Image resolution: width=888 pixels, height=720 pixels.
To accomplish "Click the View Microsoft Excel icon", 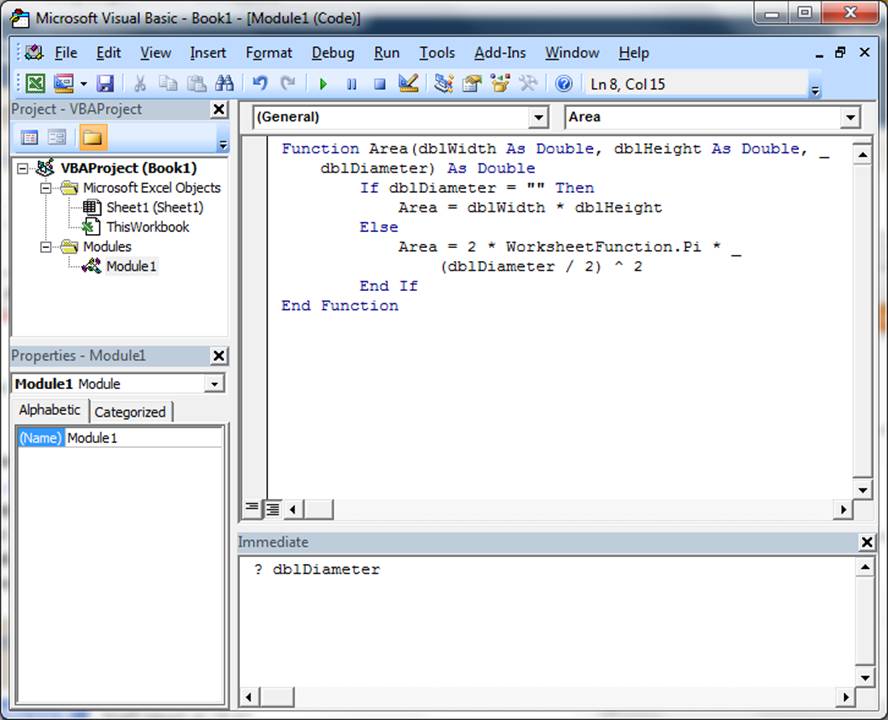I will pyautogui.click(x=35, y=84).
